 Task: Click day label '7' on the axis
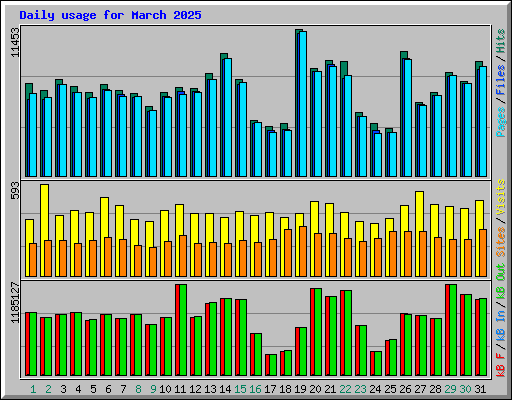[x=123, y=389]
